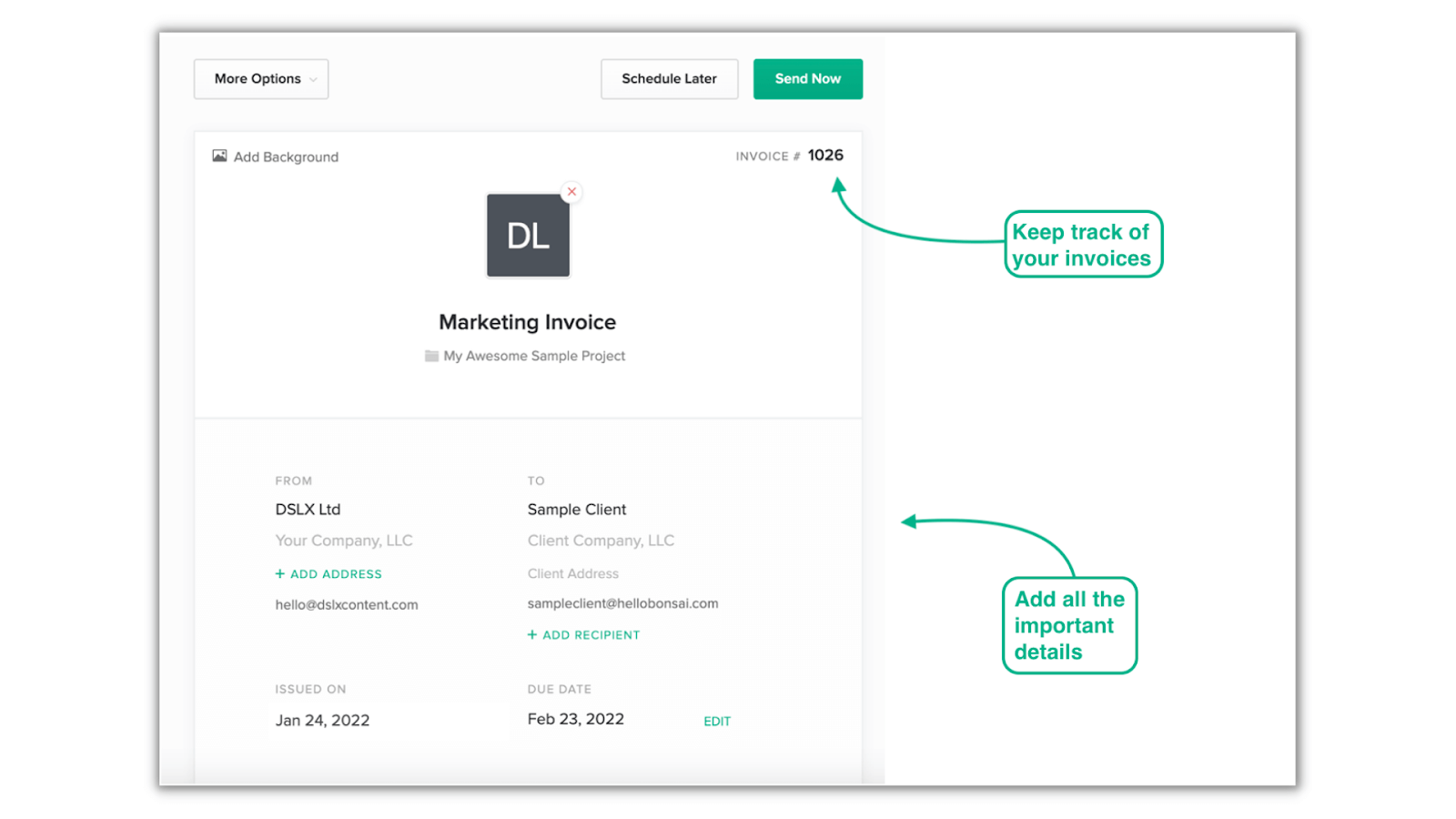This screenshot has width=1456, height=819.
Task: Click the due date Feb 23, 2022
Action: [x=574, y=719]
